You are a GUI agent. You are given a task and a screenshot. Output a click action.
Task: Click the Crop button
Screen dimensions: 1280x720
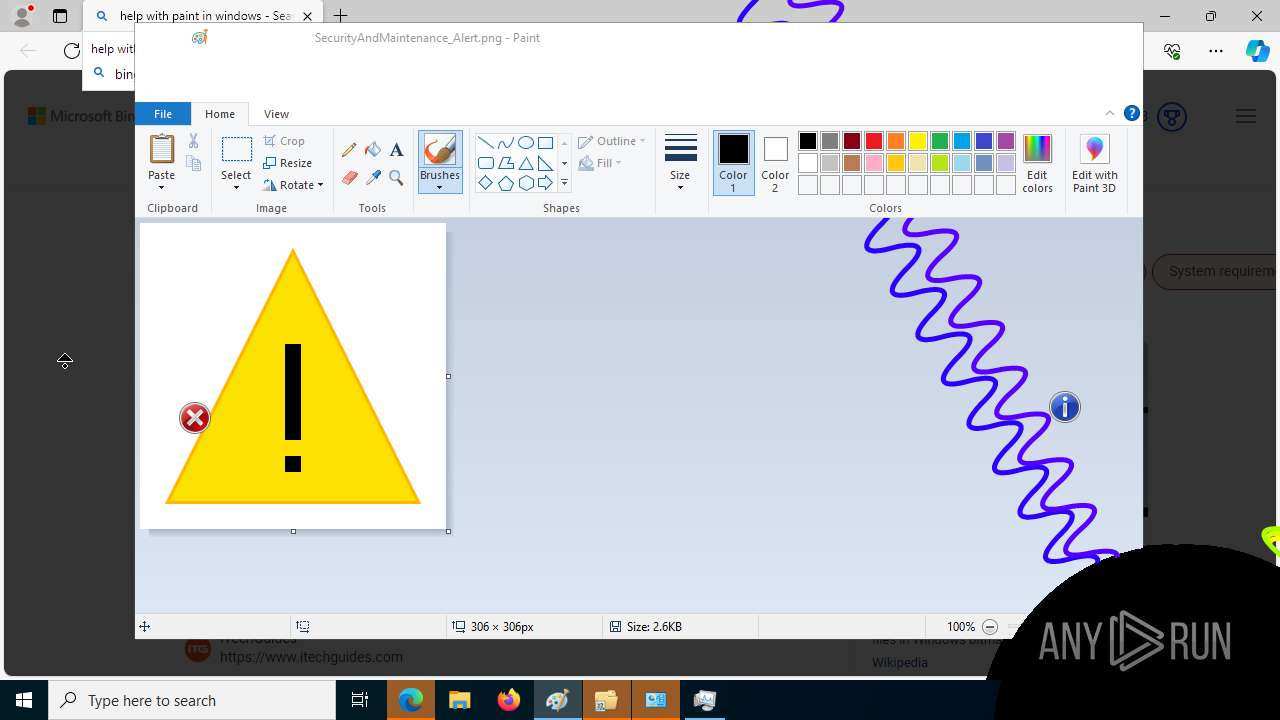285,141
